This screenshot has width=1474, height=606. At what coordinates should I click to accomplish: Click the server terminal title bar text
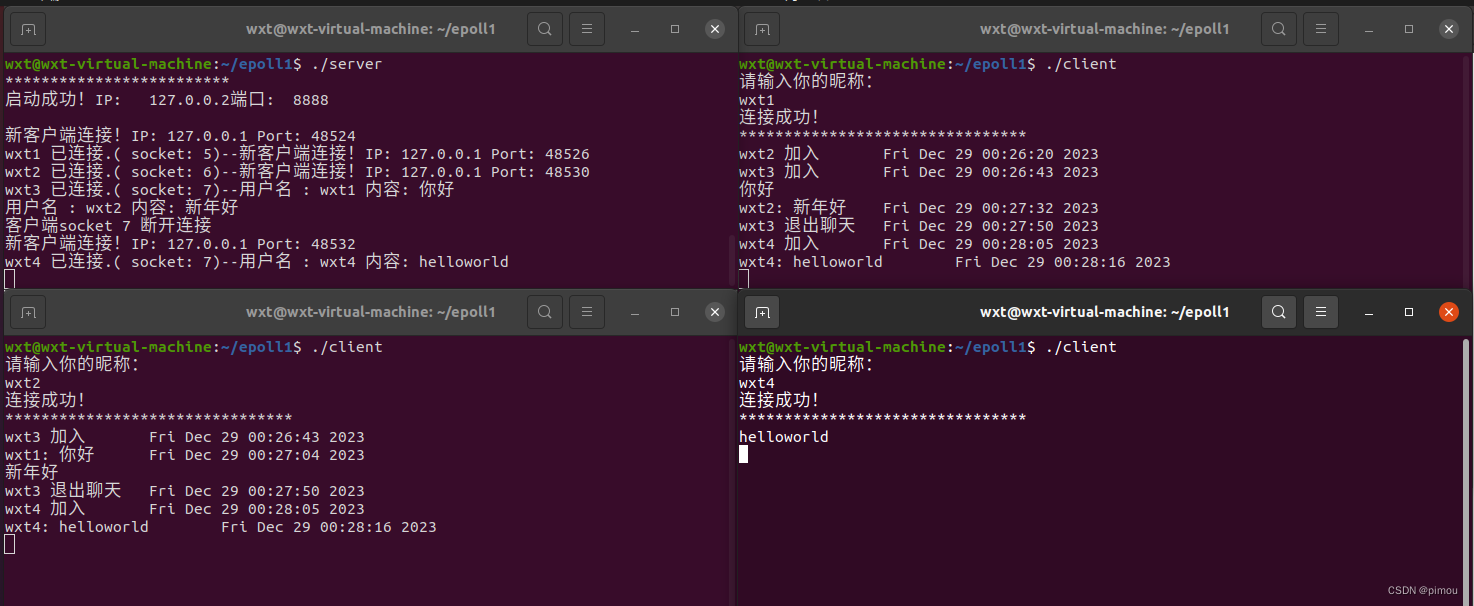(x=371, y=28)
